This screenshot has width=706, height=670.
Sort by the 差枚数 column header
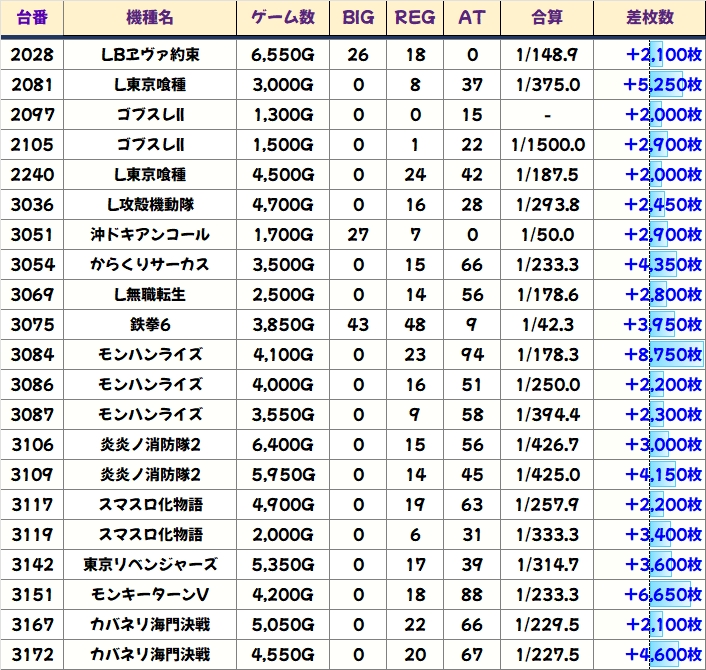coord(648,18)
